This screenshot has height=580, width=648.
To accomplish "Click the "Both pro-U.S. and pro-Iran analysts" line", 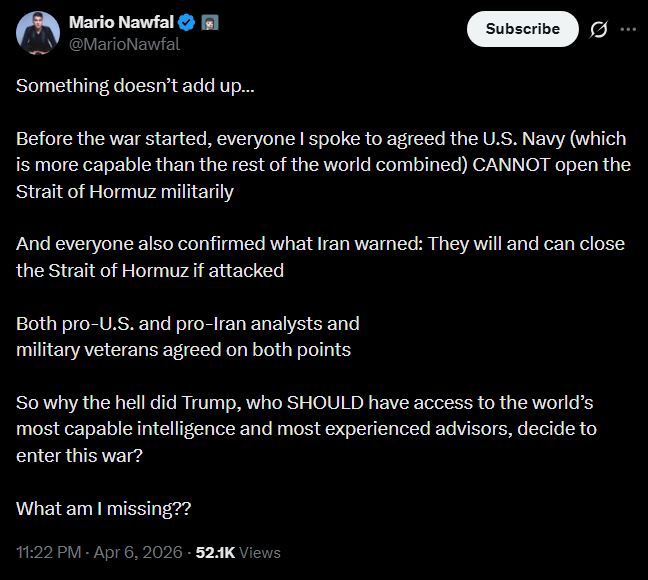I will click(x=187, y=323).
